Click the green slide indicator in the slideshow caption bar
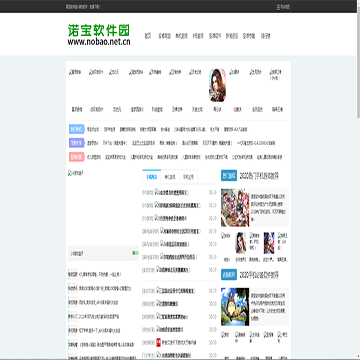Viewport: 360px width, 360px height. pyautogui.click(x=134, y=253)
